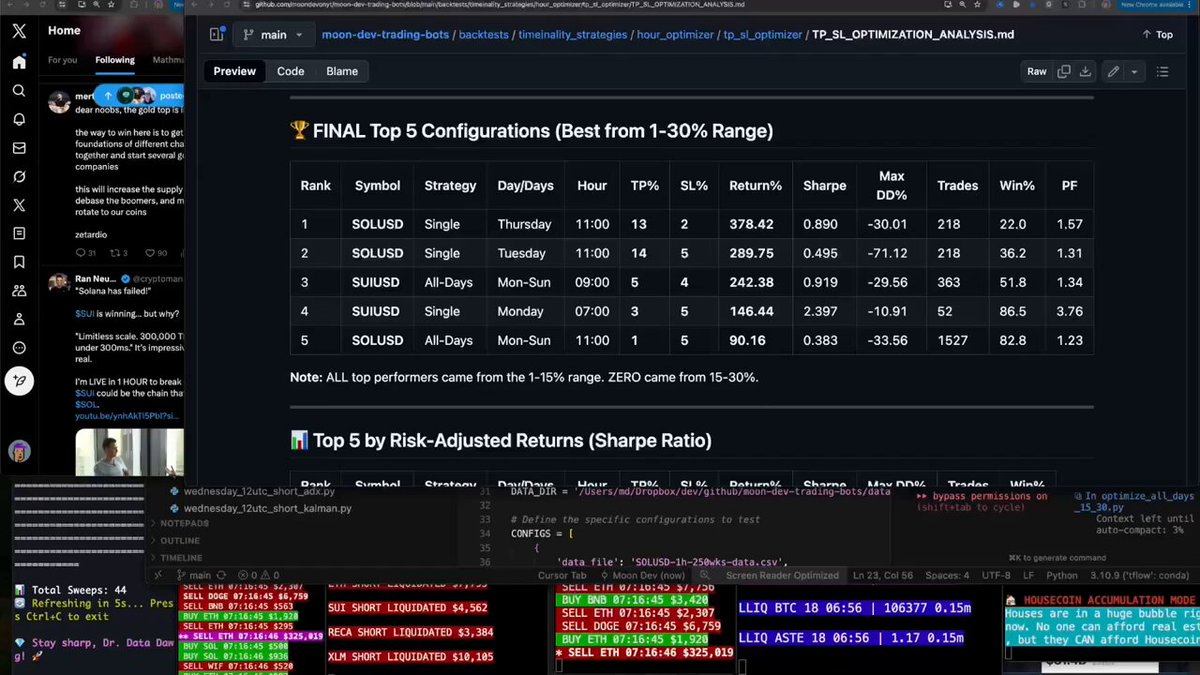Copy raw file contents on GitHub
Screen dimensions: 1200x675
tap(1064, 71)
